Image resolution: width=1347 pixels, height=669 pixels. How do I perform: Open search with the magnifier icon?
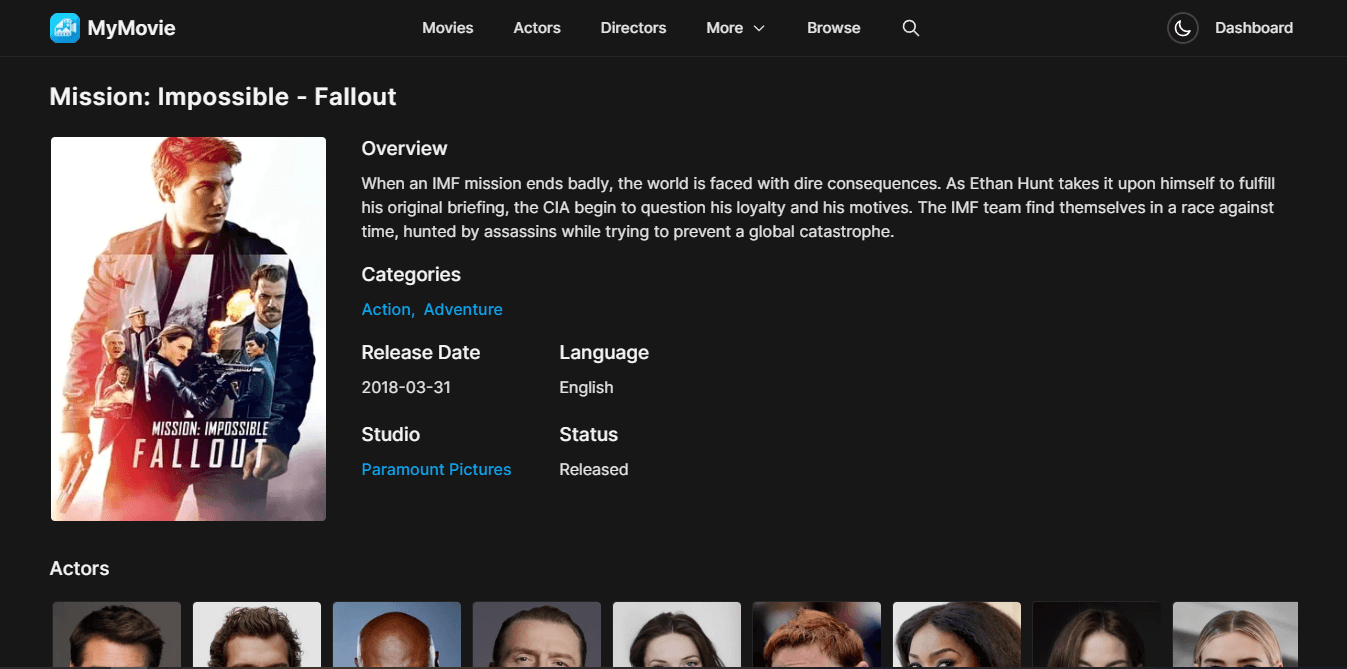point(911,28)
